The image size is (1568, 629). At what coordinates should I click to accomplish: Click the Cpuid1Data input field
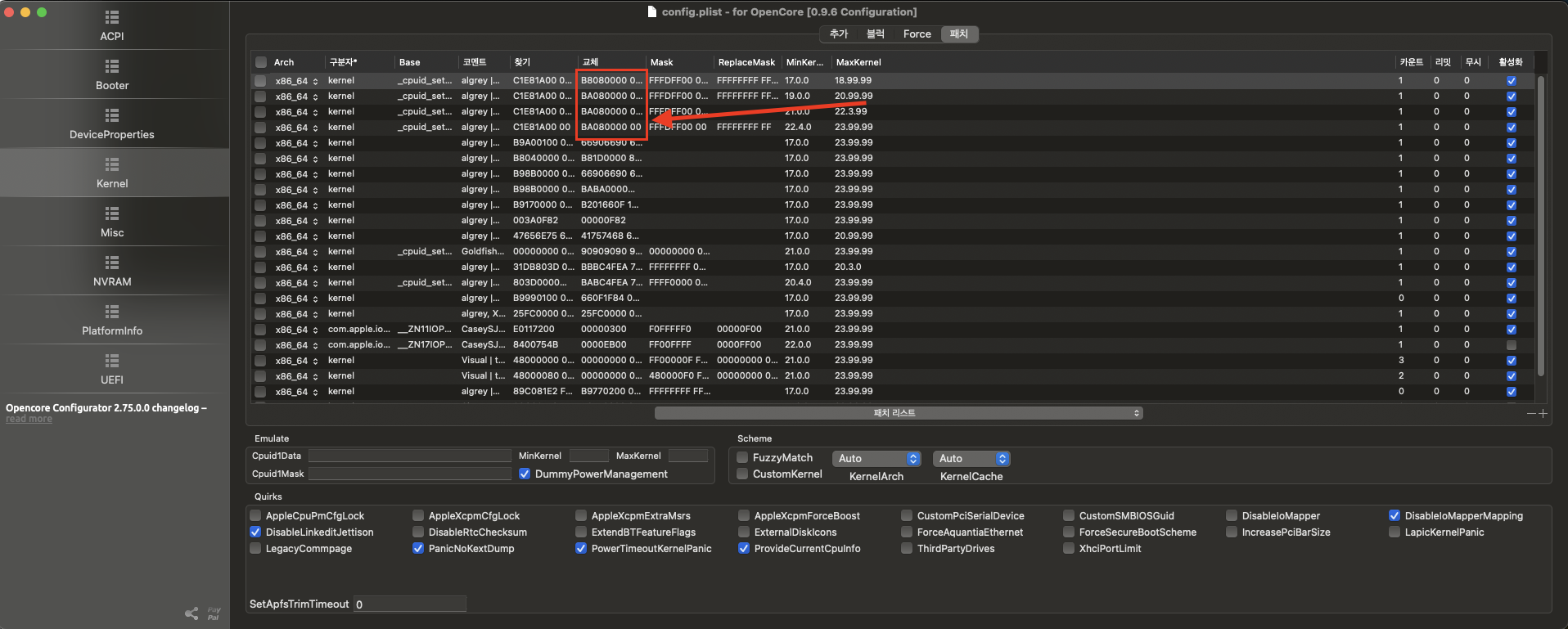tap(410, 456)
